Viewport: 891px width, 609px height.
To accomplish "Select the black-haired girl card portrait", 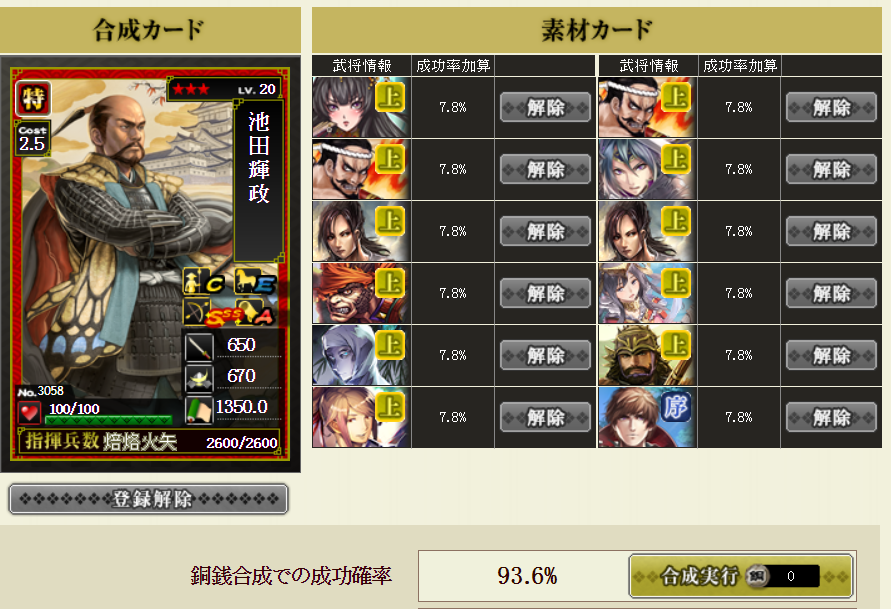I will point(361,107).
